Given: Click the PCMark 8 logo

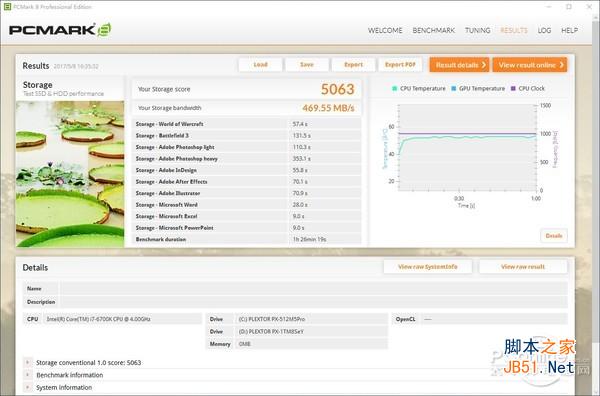Looking at the screenshot, I should pos(60,30).
